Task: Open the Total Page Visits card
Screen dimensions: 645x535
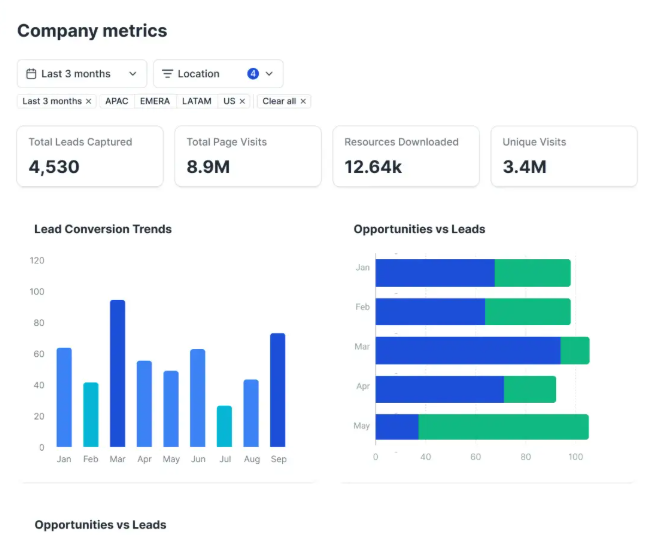Action: (x=248, y=156)
